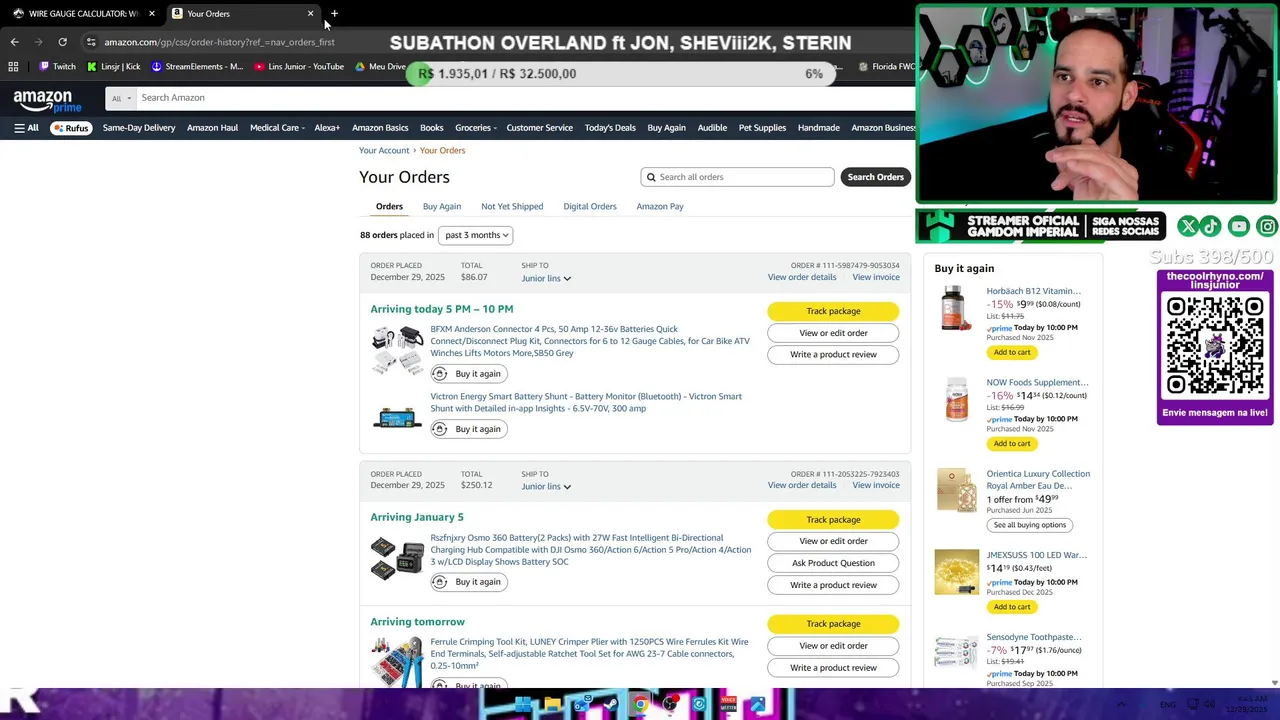Add NOW Foods Supplement to cart
1280x720 pixels.
pos(1012,444)
